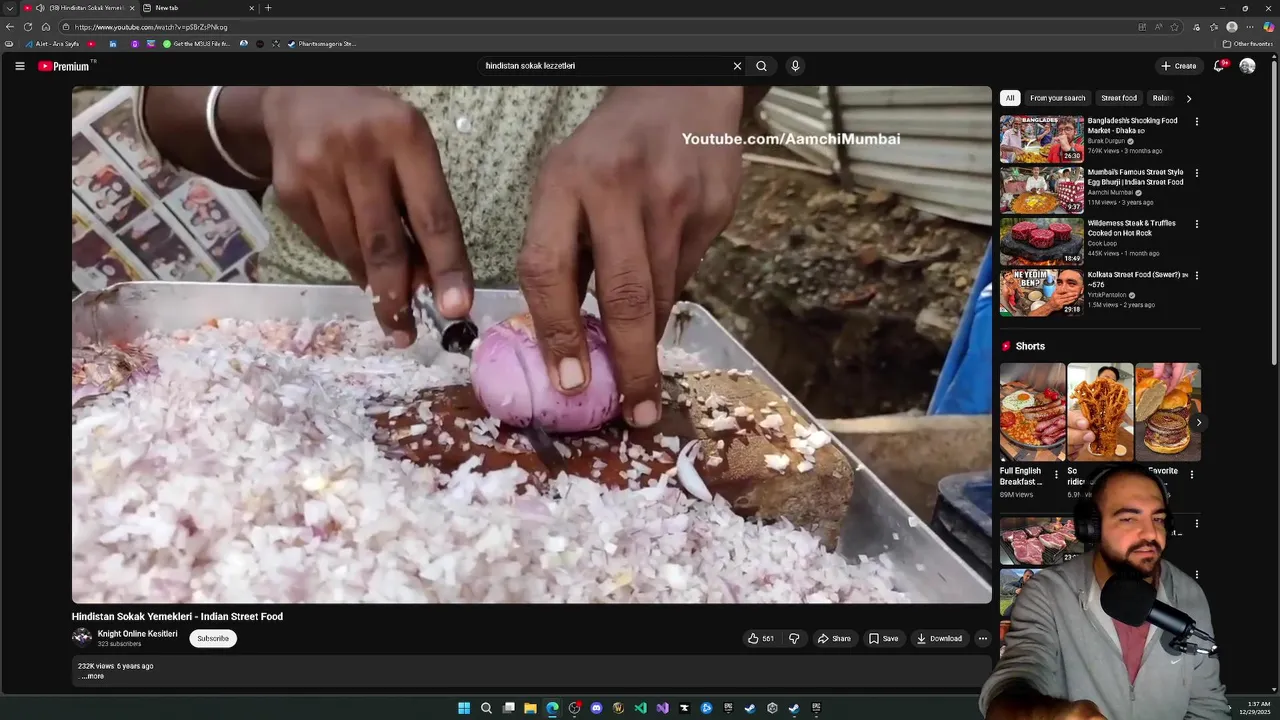Image resolution: width=1280 pixels, height=720 pixels.
Task: Show more filter chips with right arrow
Action: coord(1189,98)
